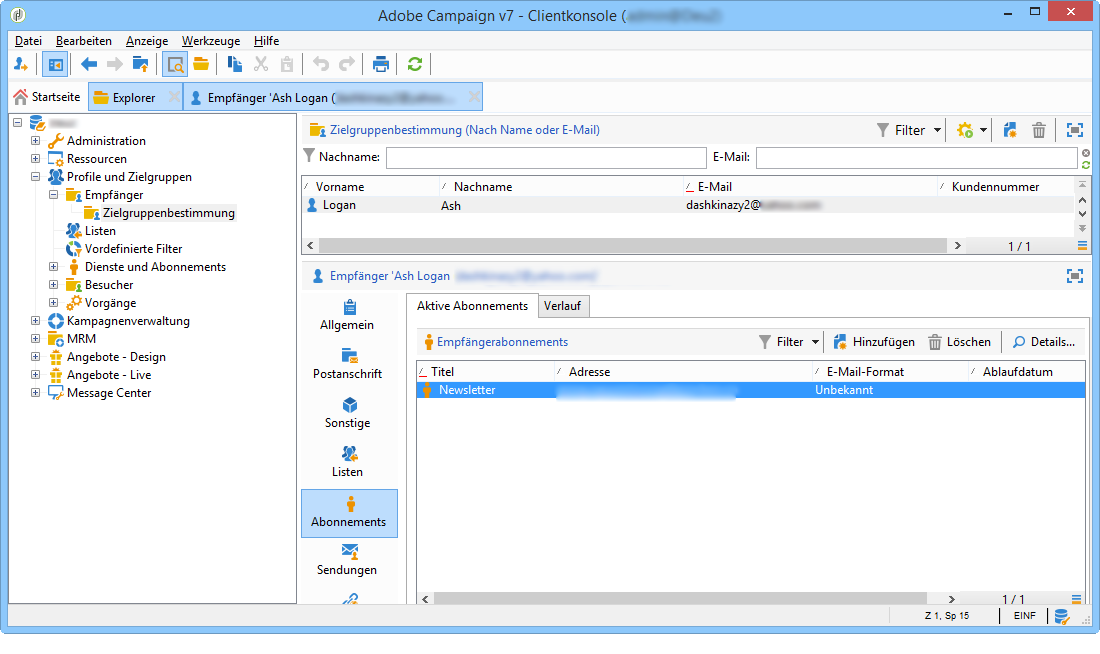This screenshot has width=1100, height=654.
Task: Select Vordefinierte Filter in the tree
Action: click(x=133, y=248)
